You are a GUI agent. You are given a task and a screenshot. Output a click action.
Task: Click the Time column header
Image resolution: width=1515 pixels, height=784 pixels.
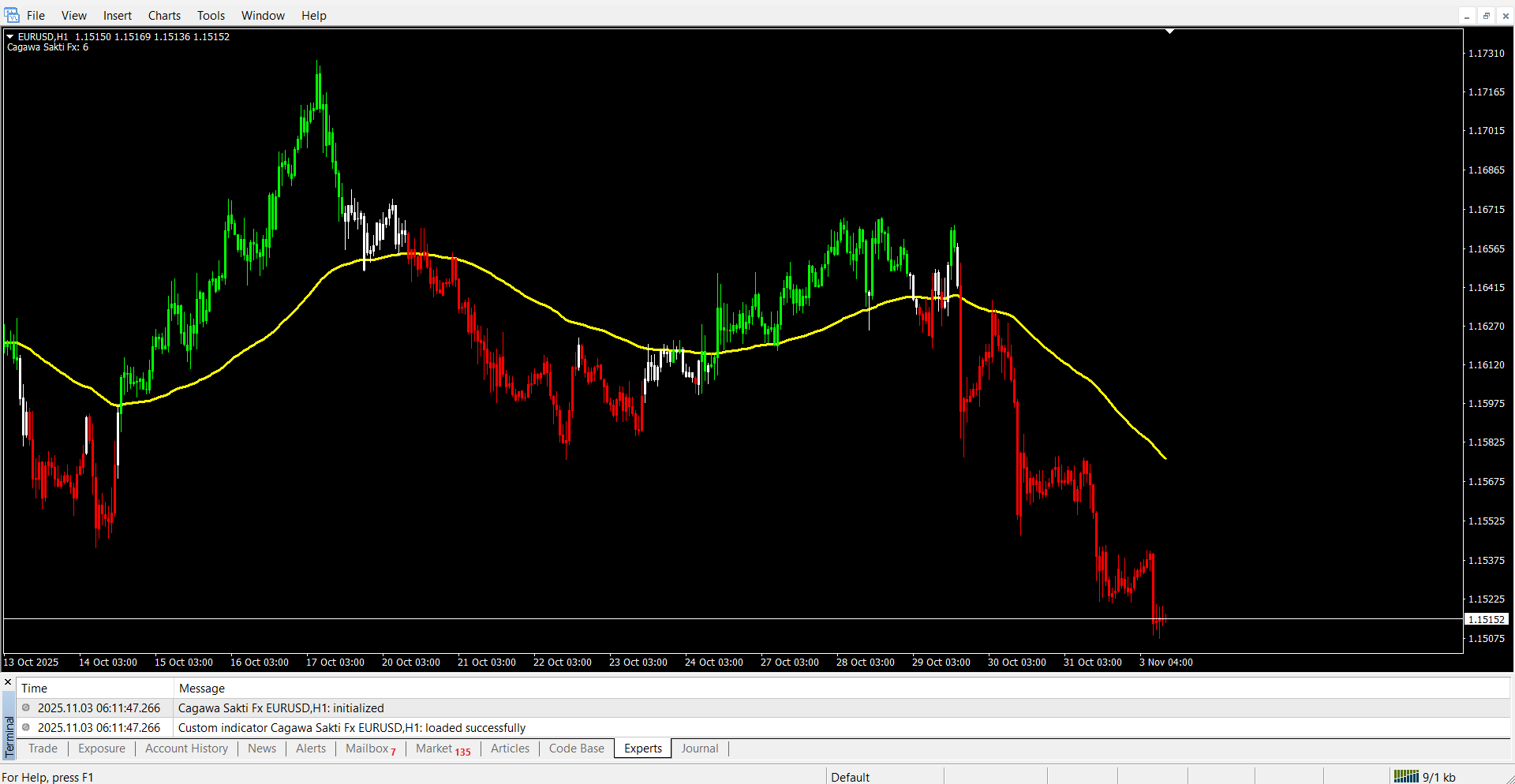[x=34, y=689]
